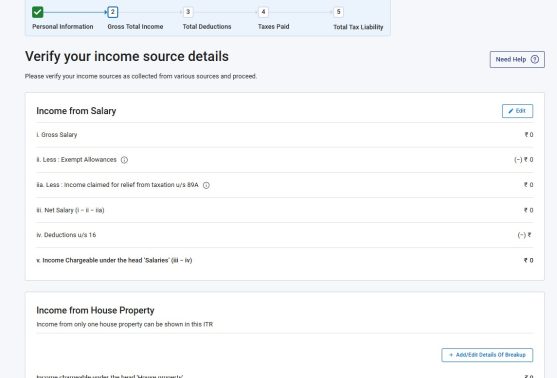The image size is (557, 378).
Task: Show info for relief u/s 89A
Action: [x=206, y=185]
